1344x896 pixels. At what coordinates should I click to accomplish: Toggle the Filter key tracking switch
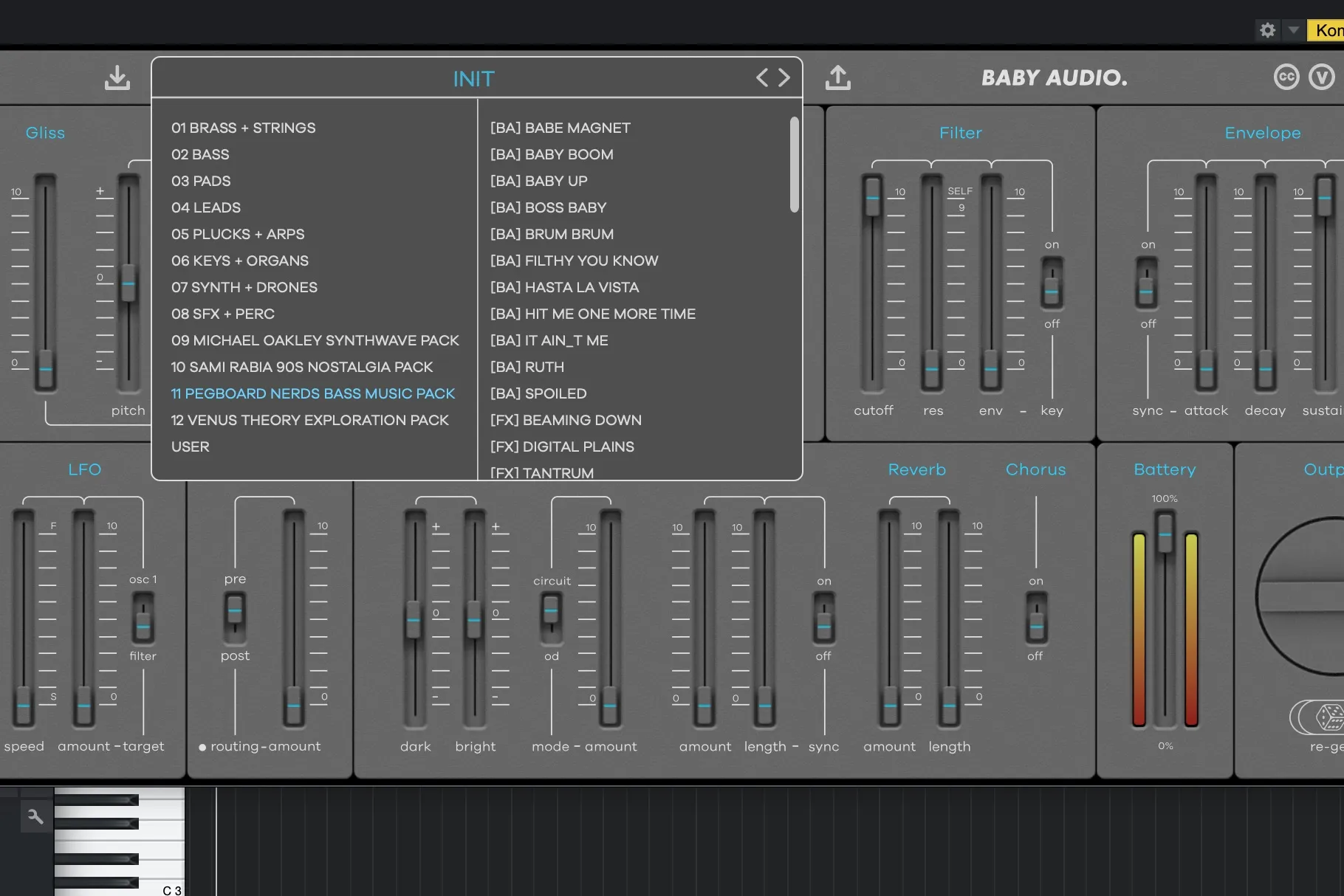[1052, 285]
